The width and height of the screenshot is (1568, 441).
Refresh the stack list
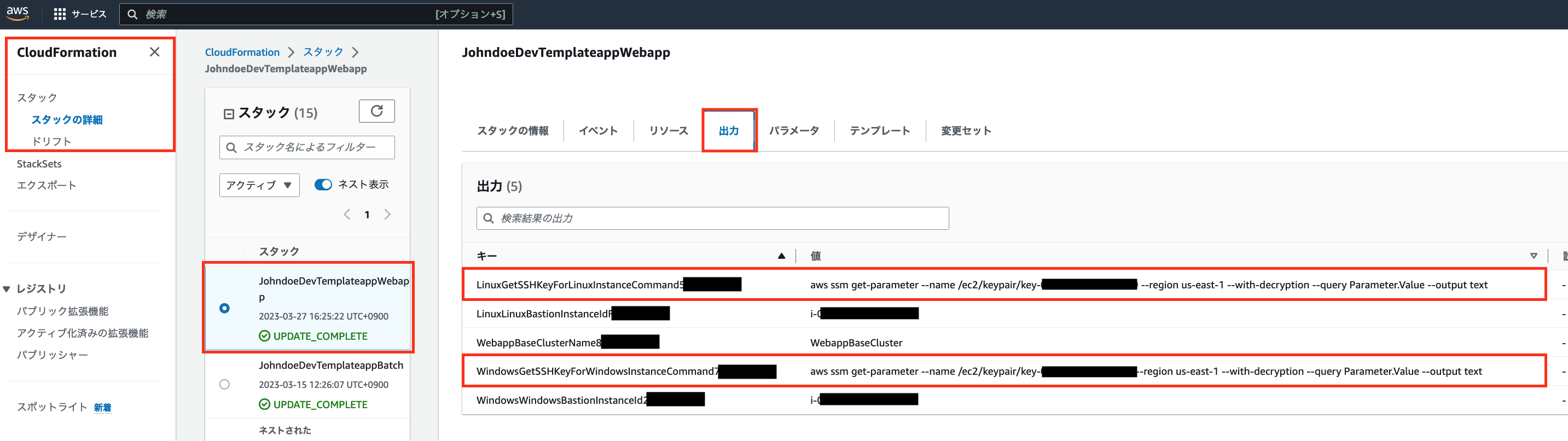coord(377,111)
